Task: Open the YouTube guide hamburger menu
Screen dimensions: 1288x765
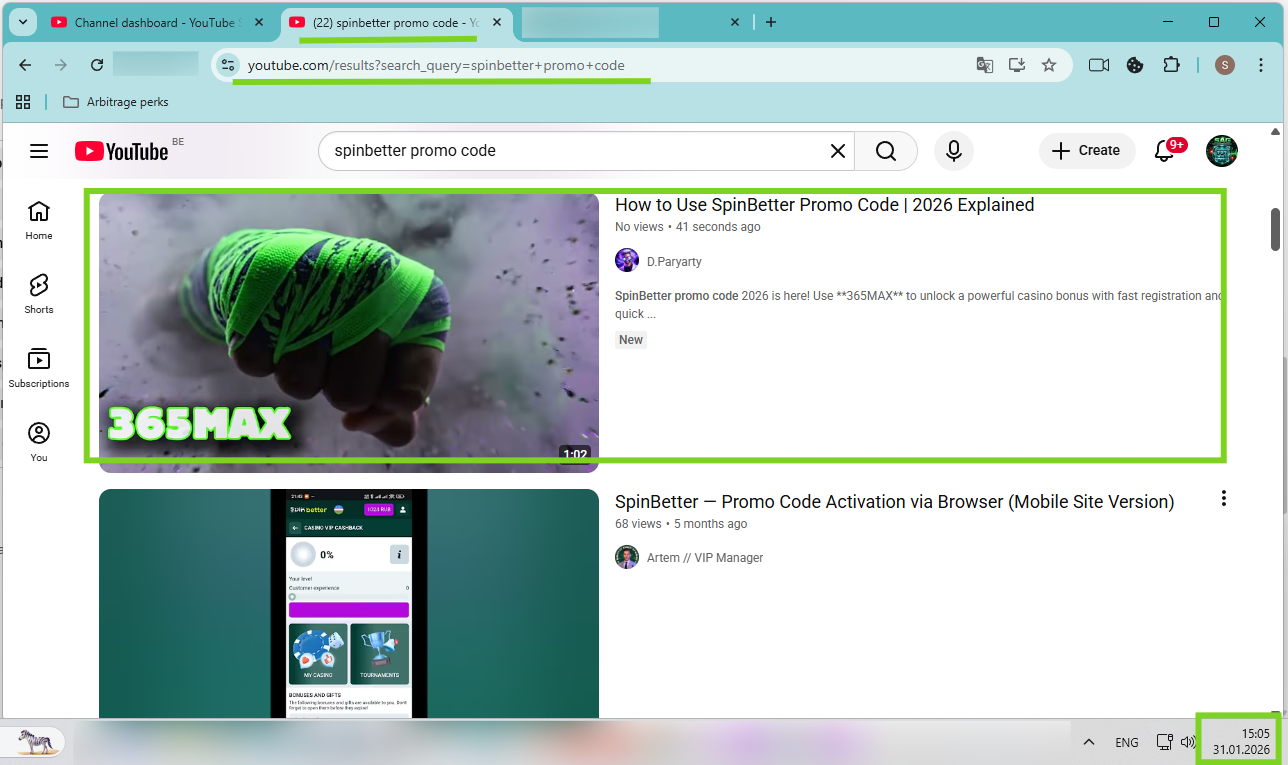Action: tap(39, 151)
